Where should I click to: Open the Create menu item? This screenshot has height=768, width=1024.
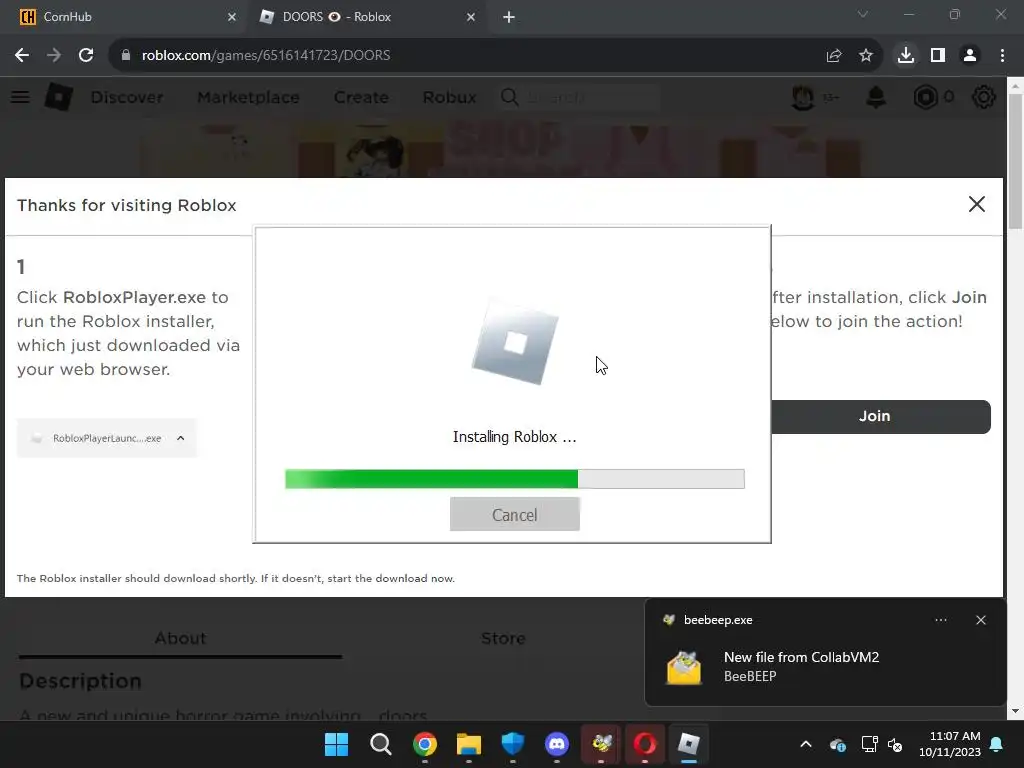361,97
